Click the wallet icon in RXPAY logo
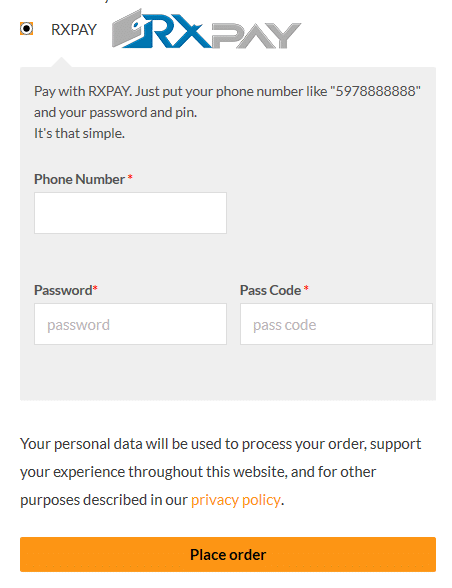 click(x=129, y=29)
